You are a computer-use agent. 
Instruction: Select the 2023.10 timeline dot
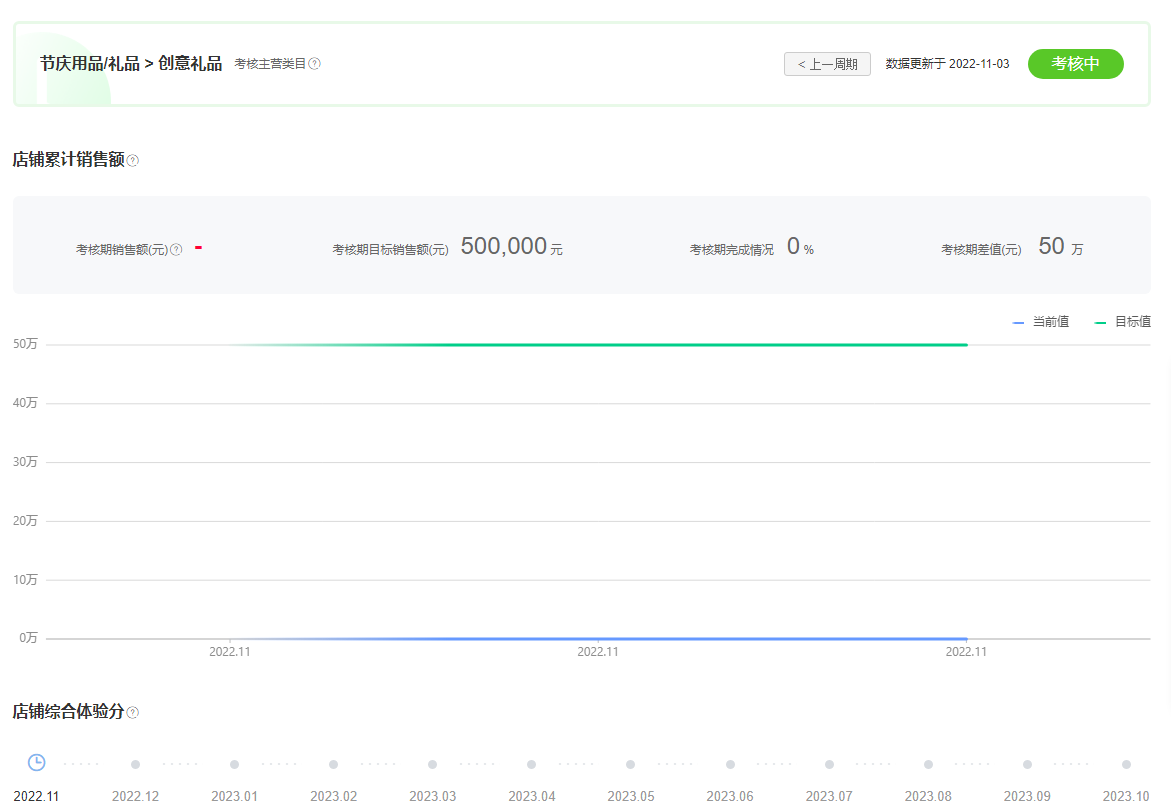[1126, 764]
